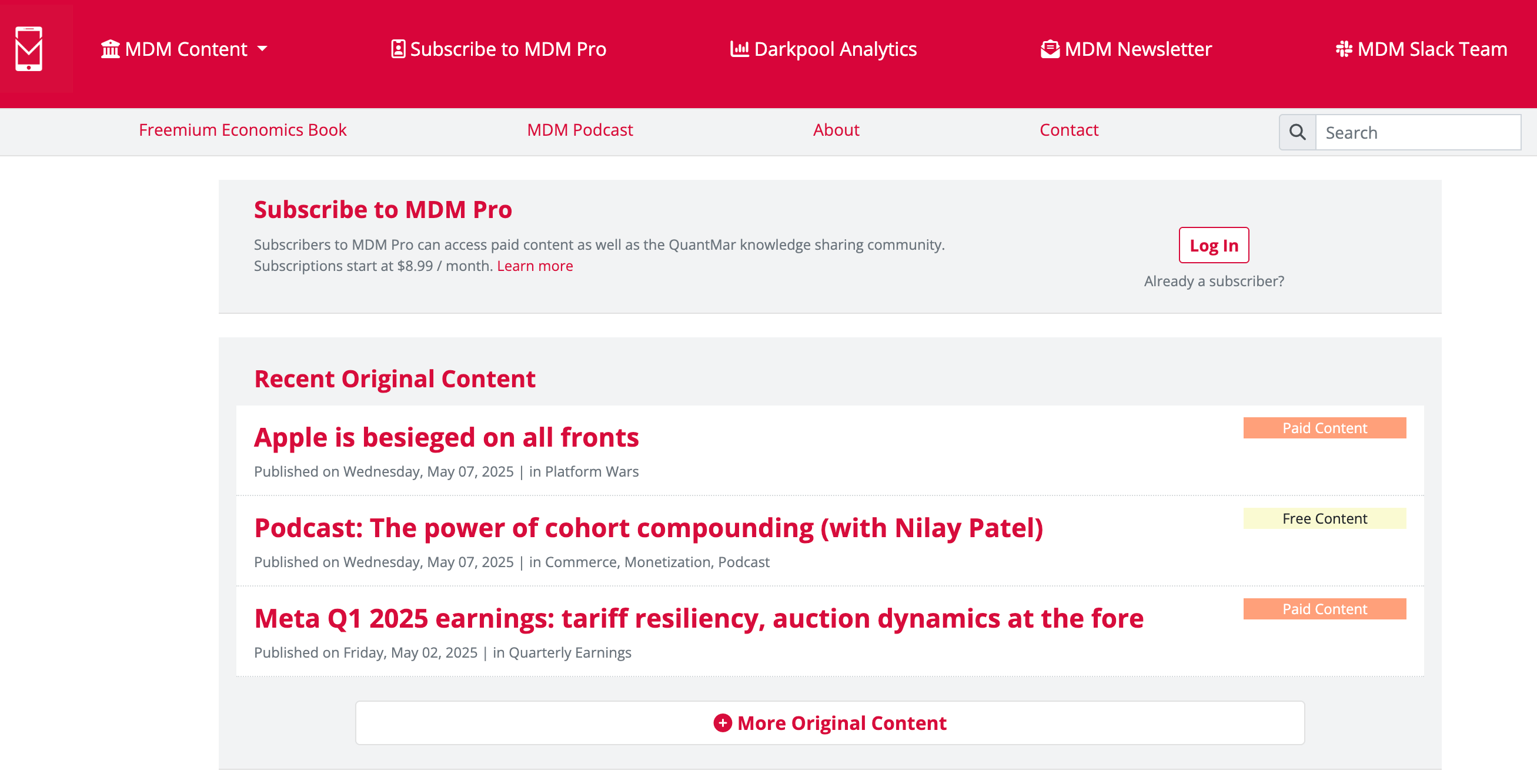Screen dimensions: 1537x784
Task: Open the About page
Action: (x=836, y=130)
